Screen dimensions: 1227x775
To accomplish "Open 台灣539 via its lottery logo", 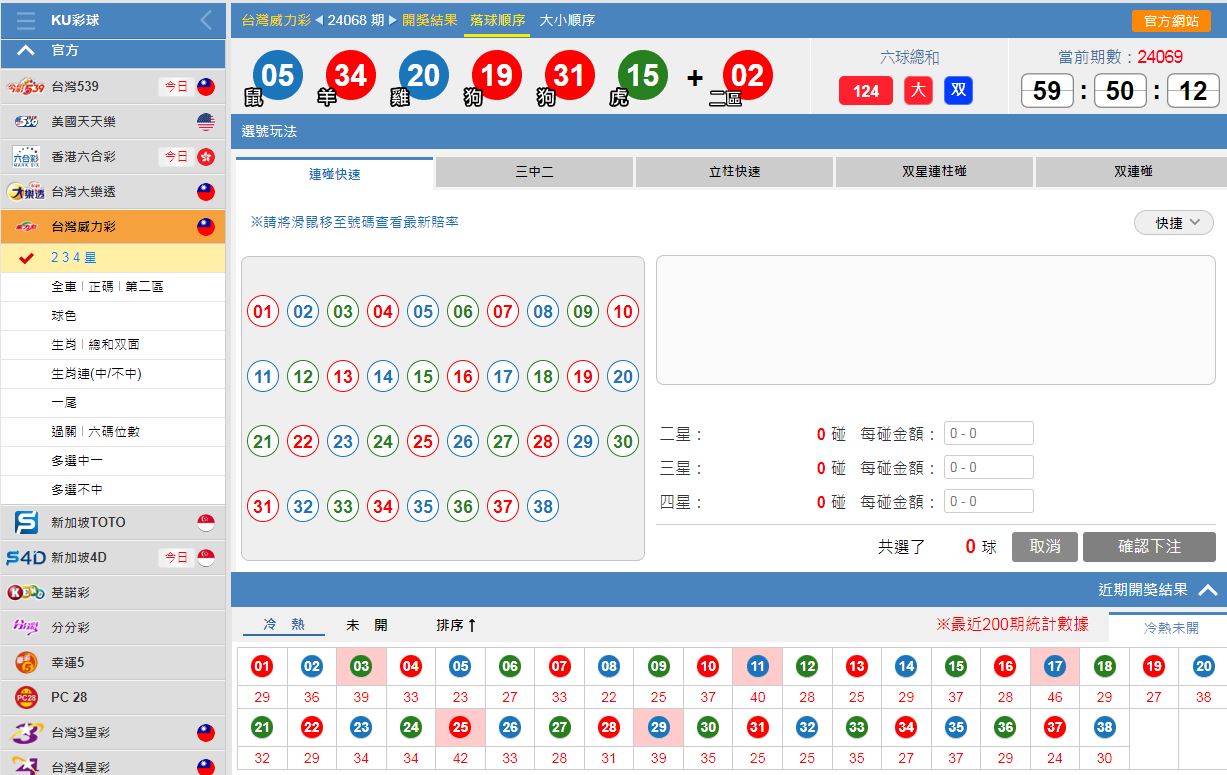I will [x=24, y=87].
